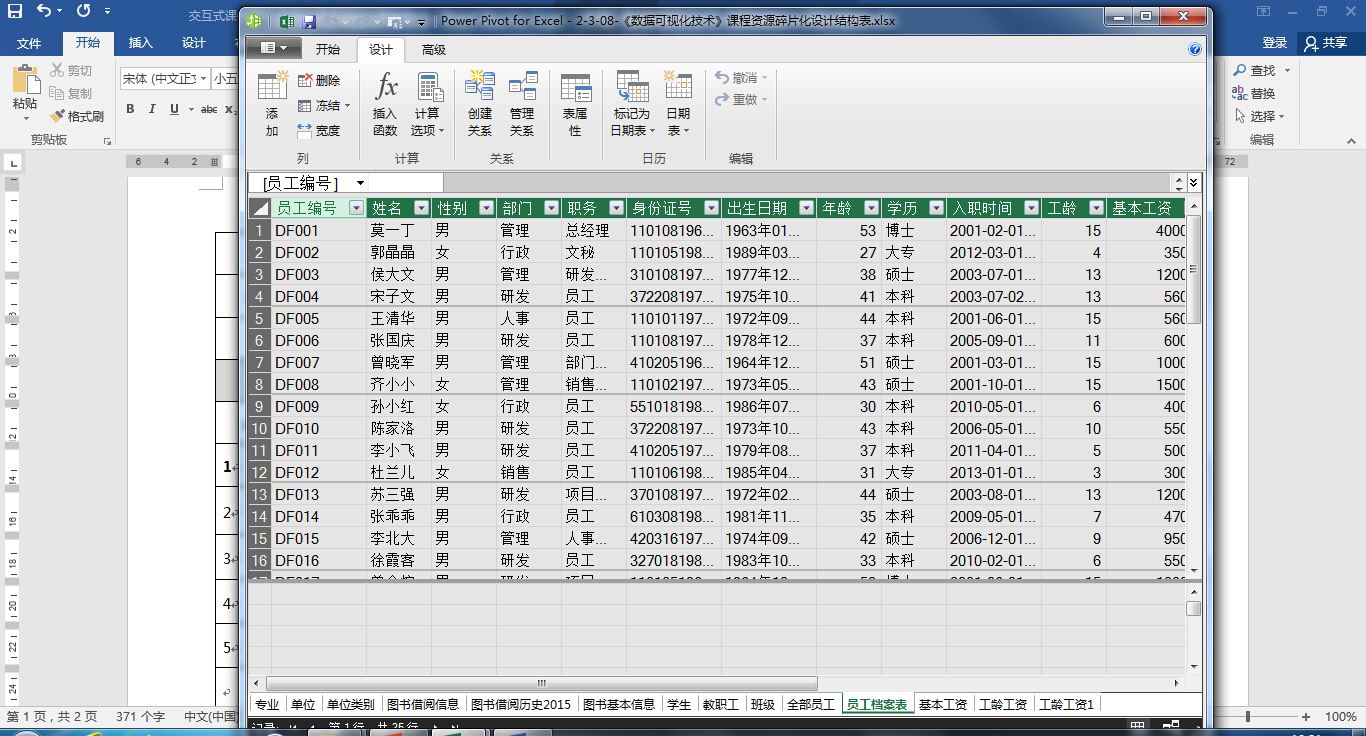The height and width of the screenshot is (736, 1366).
Task: Click Share (共享) in Word window
Action: (x=1325, y=43)
